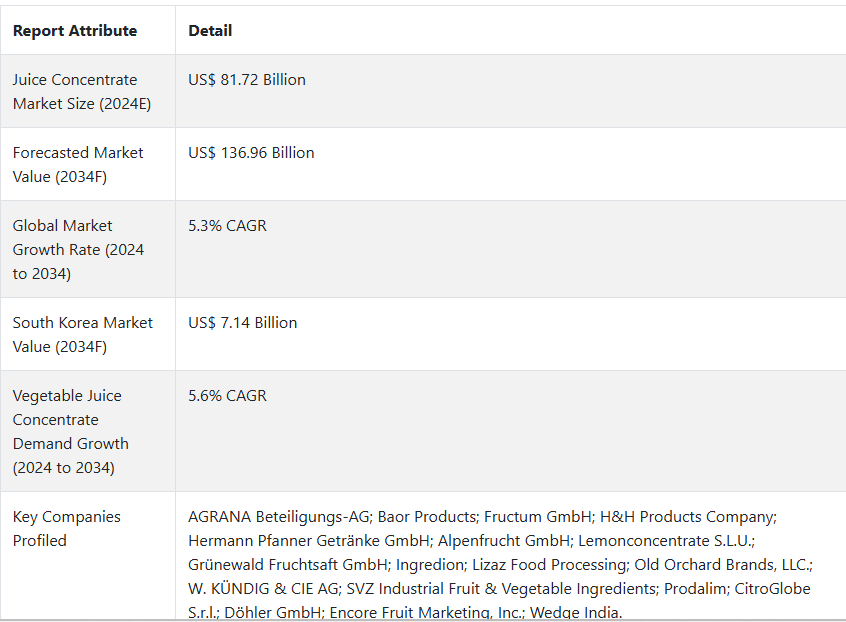Click Lemonconcentrate S.L.U. text
The height and width of the screenshot is (622, 846).
[664, 541]
